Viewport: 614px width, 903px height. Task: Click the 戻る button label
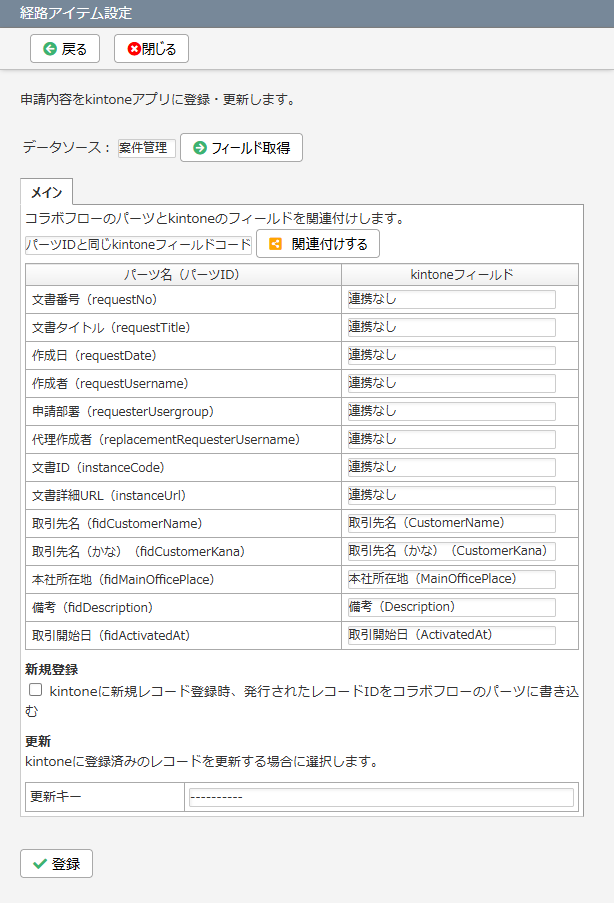(x=74, y=49)
